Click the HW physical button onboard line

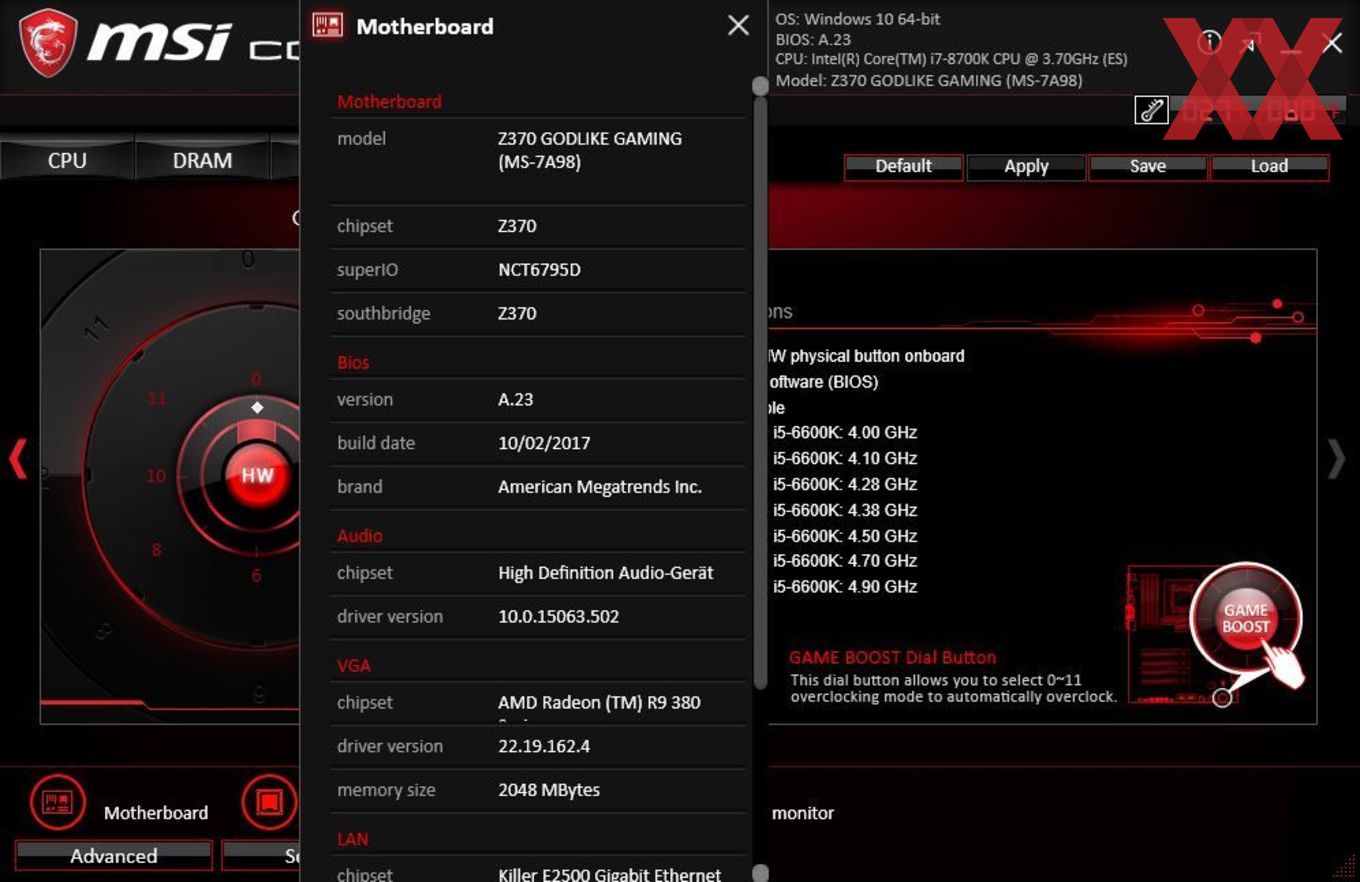pos(866,356)
